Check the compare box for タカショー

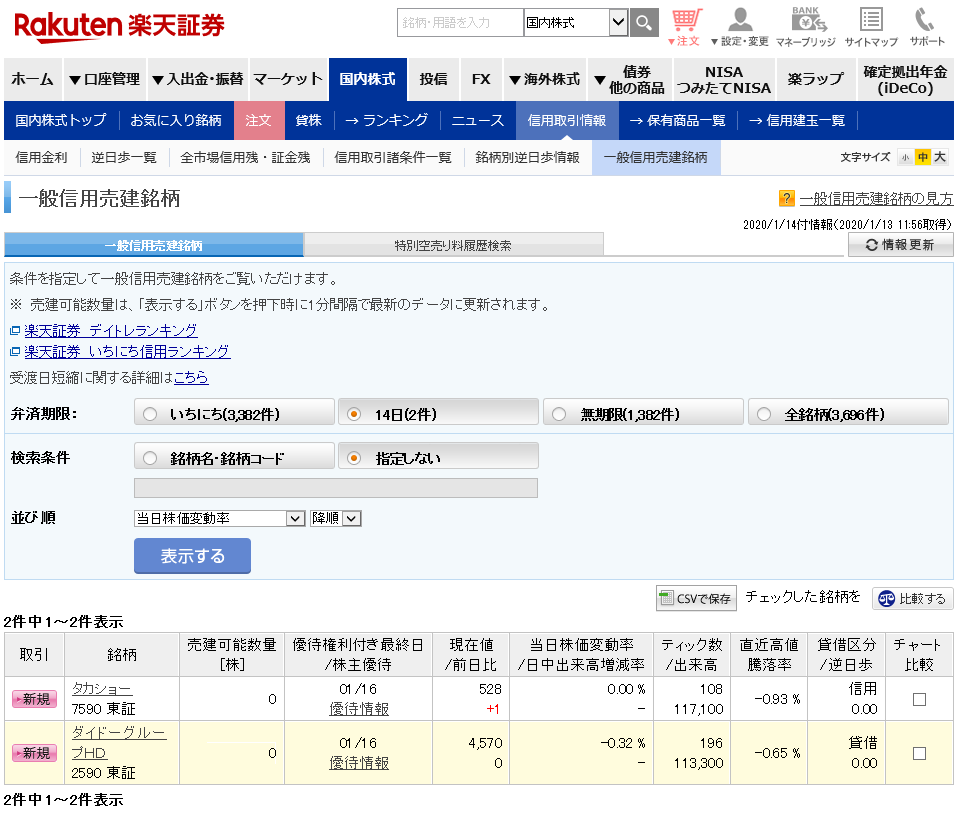919,699
